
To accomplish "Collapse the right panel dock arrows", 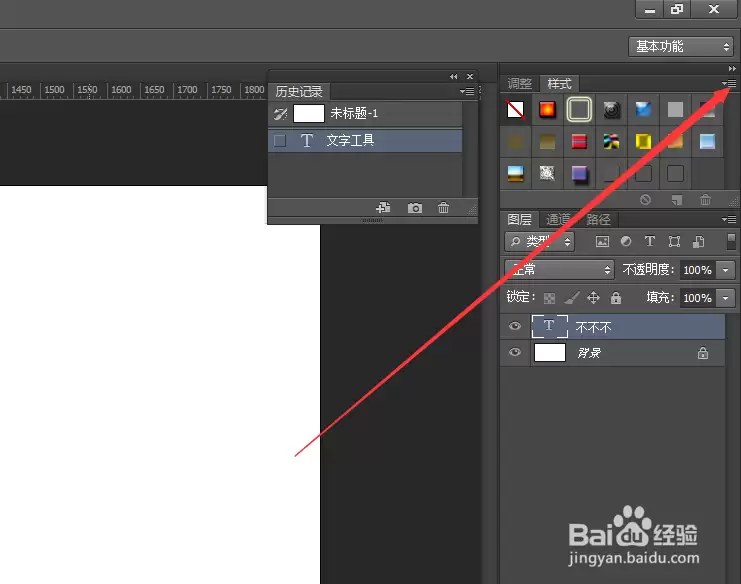I will pos(732,69).
